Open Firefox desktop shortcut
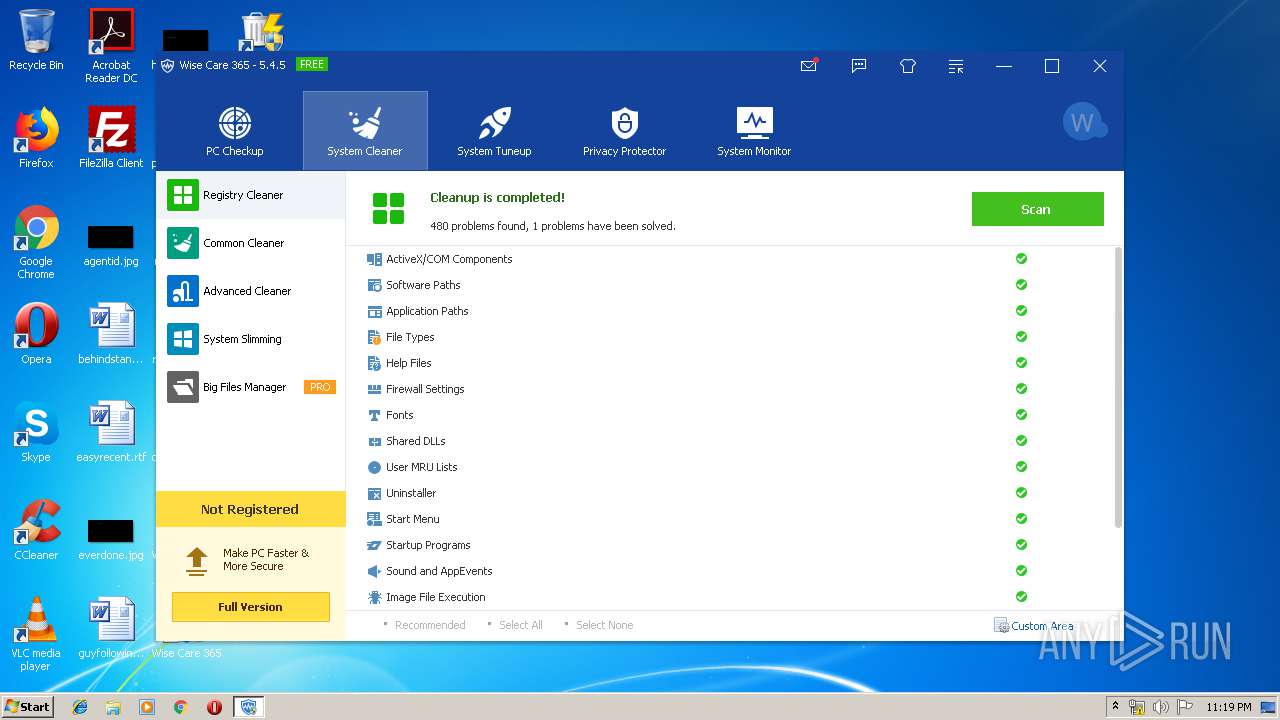Image resolution: width=1280 pixels, height=720 pixels. (36, 139)
